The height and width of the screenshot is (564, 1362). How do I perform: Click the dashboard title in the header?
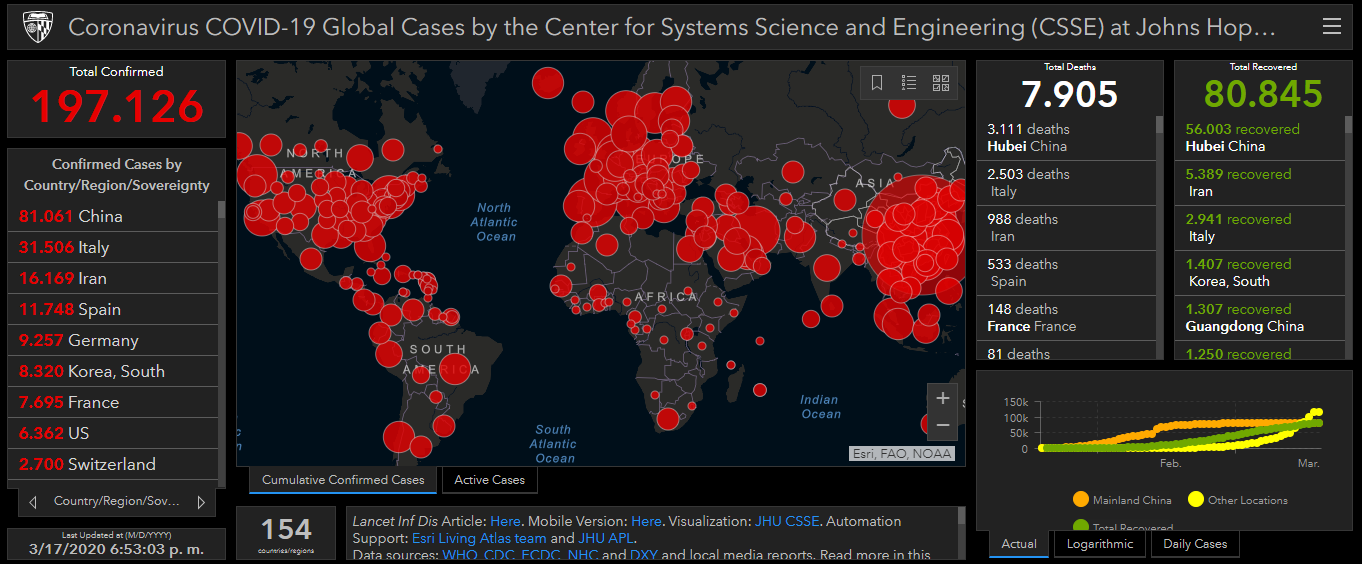(672, 27)
